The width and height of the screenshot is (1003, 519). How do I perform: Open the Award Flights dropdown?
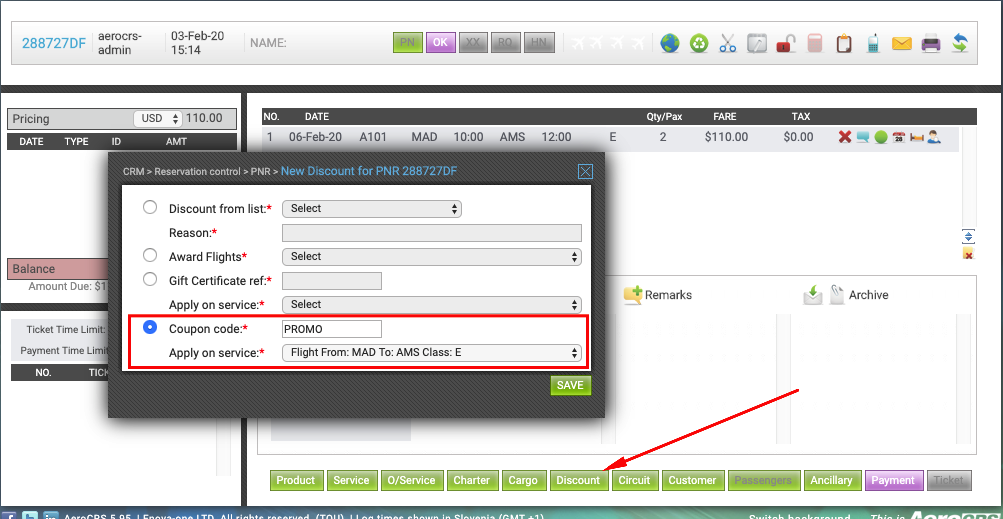point(432,257)
